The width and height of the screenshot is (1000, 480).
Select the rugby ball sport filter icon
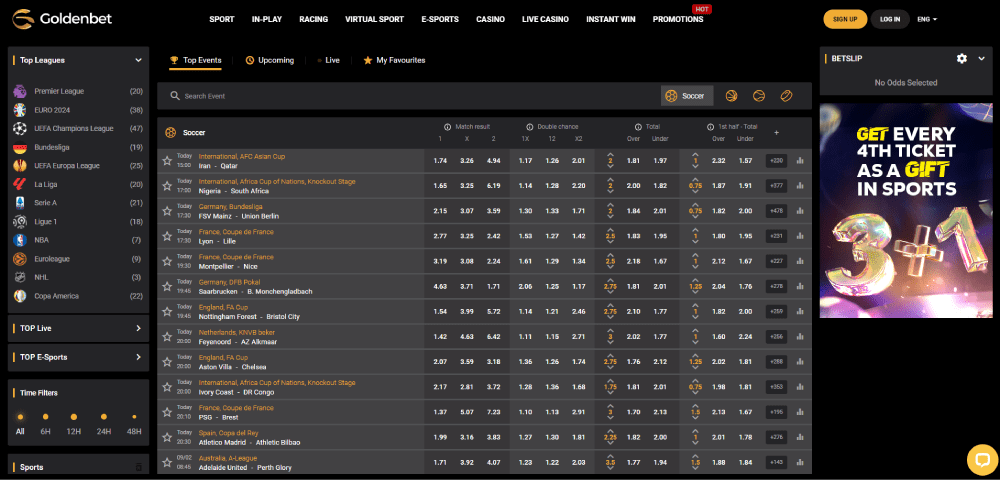coord(786,96)
